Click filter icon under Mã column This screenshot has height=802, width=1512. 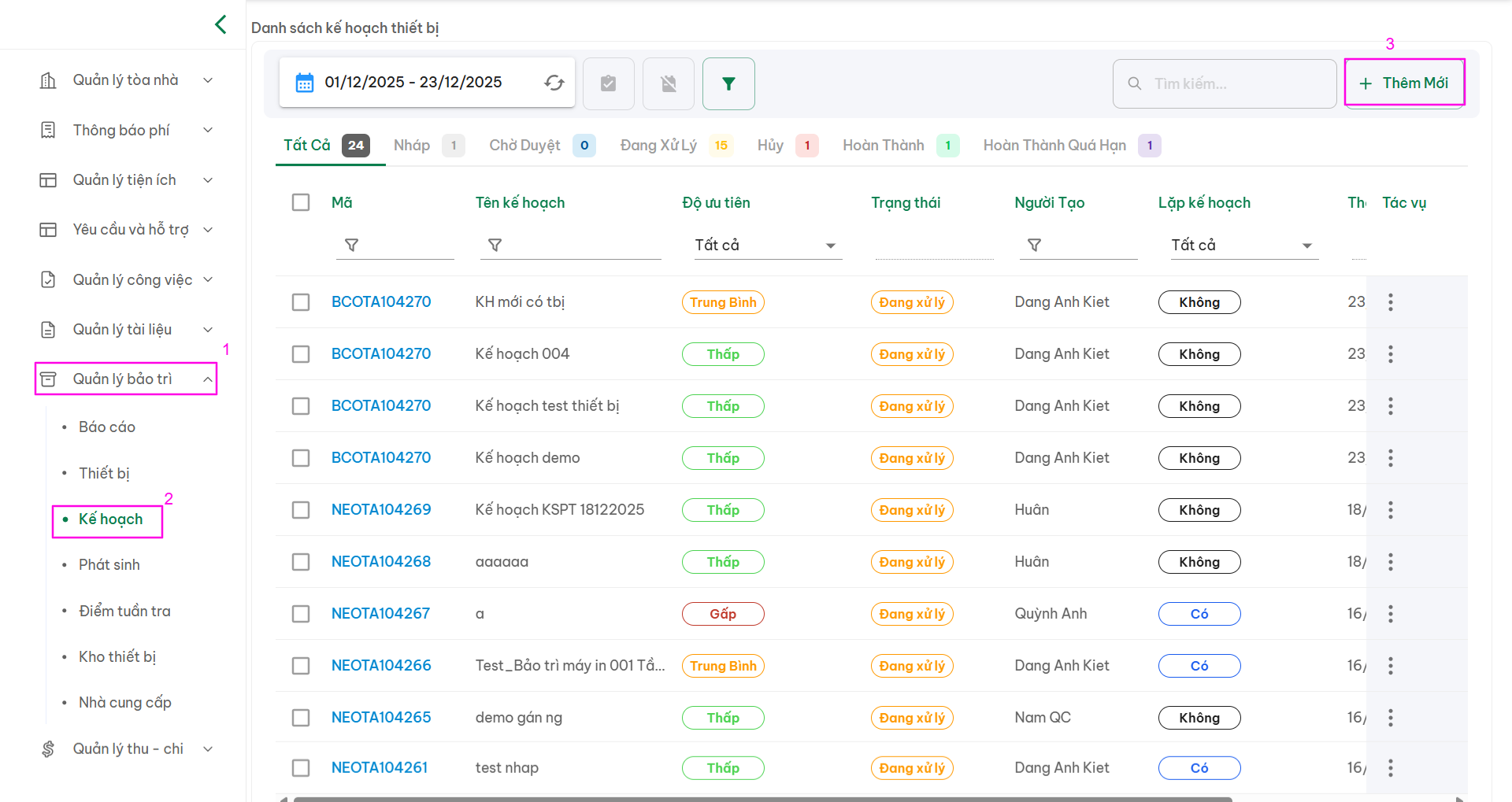(352, 246)
